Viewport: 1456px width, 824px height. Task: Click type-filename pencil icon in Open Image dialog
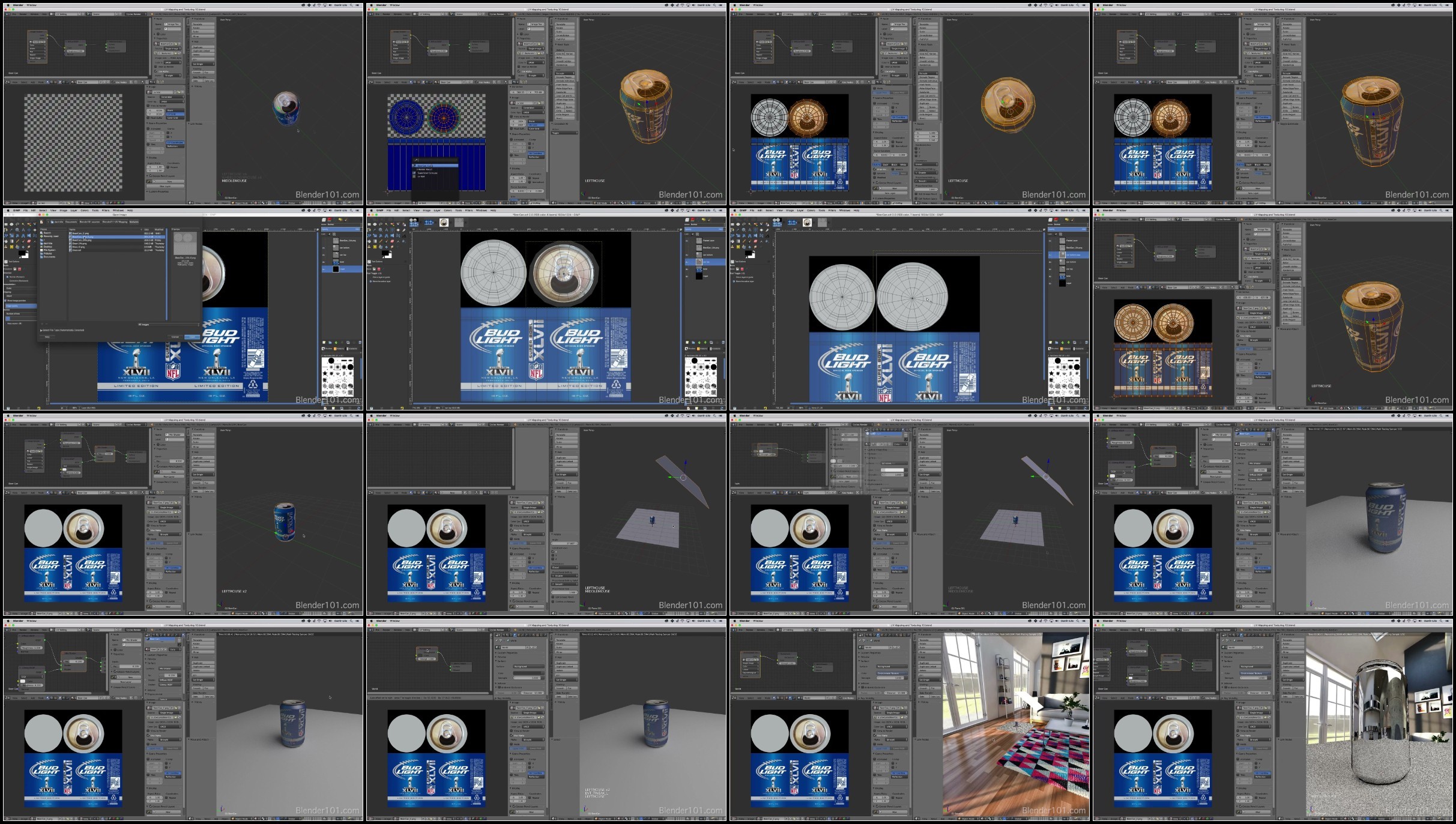(41, 222)
